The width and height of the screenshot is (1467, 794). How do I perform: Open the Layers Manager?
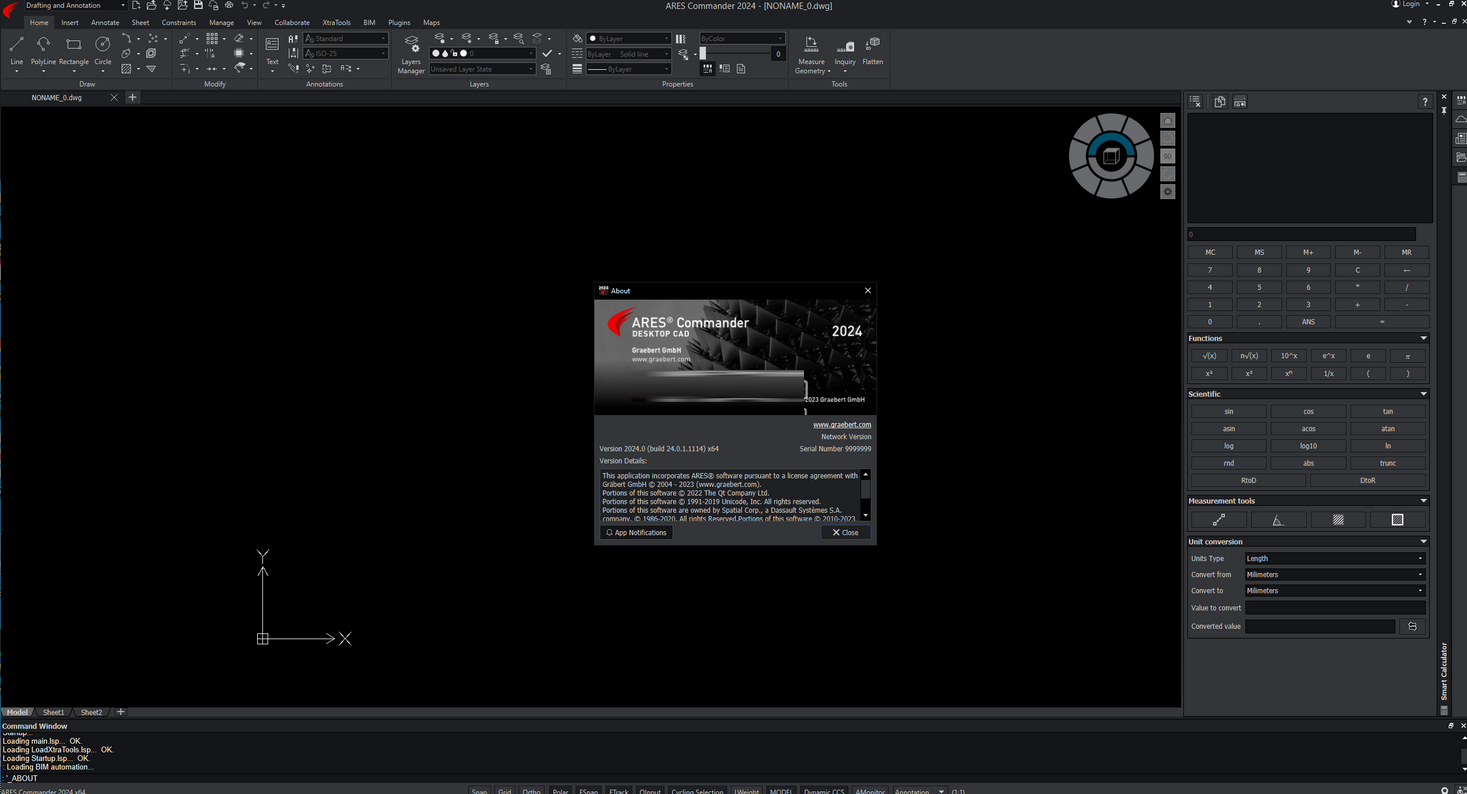411,54
